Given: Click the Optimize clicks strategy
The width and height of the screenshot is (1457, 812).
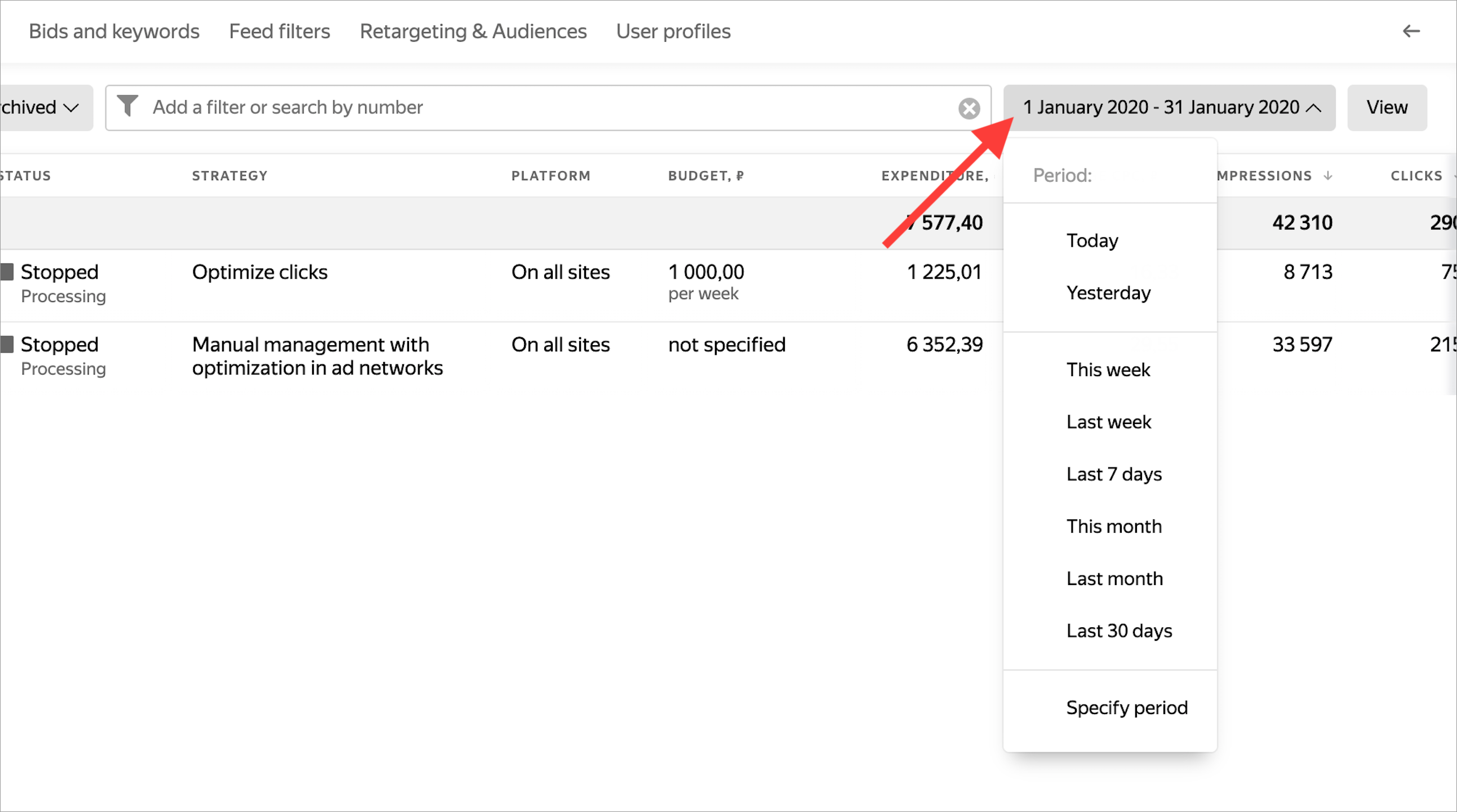Looking at the screenshot, I should [x=260, y=272].
